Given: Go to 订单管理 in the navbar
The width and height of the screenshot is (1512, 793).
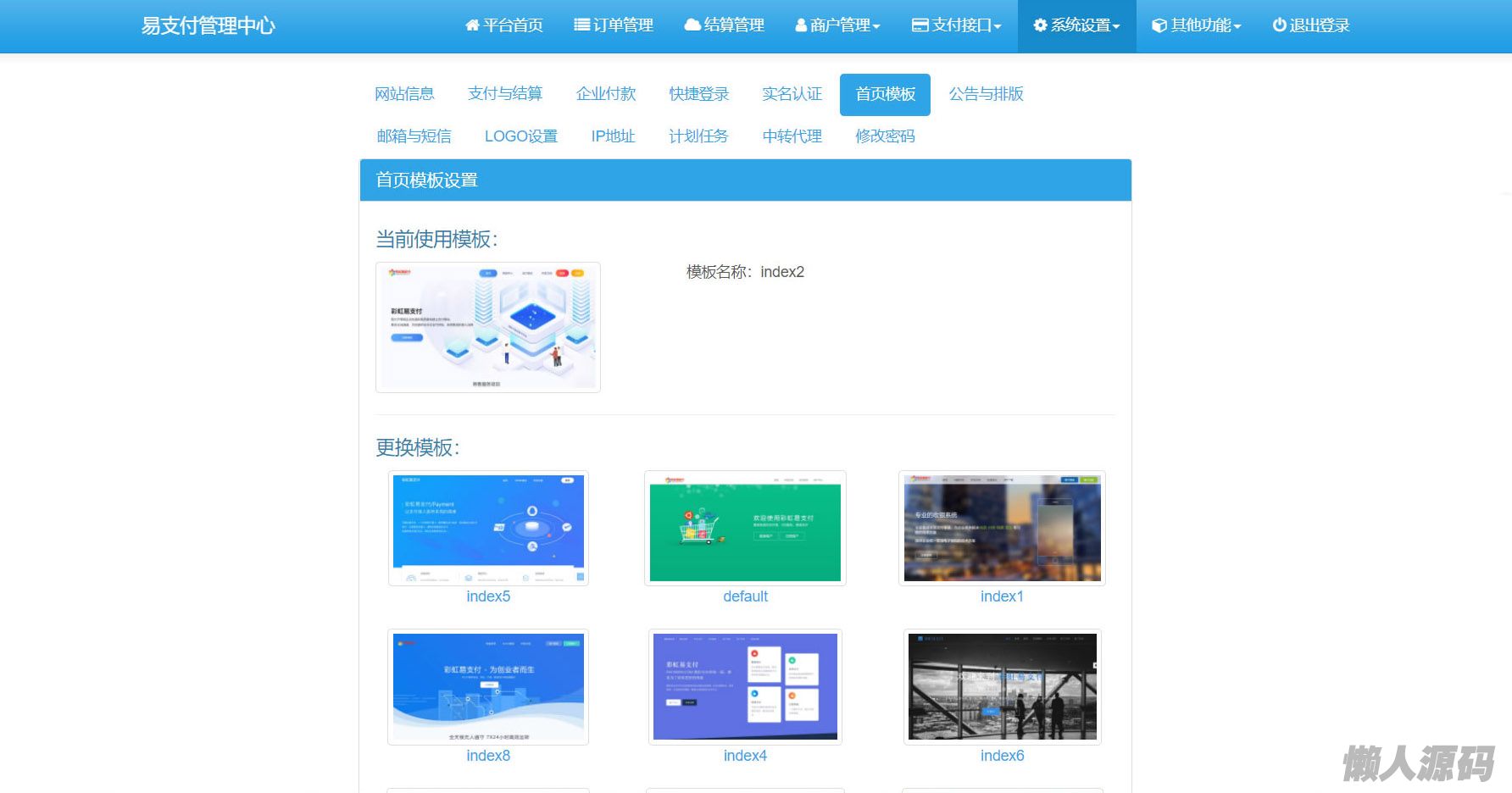Looking at the screenshot, I should click(x=614, y=25).
